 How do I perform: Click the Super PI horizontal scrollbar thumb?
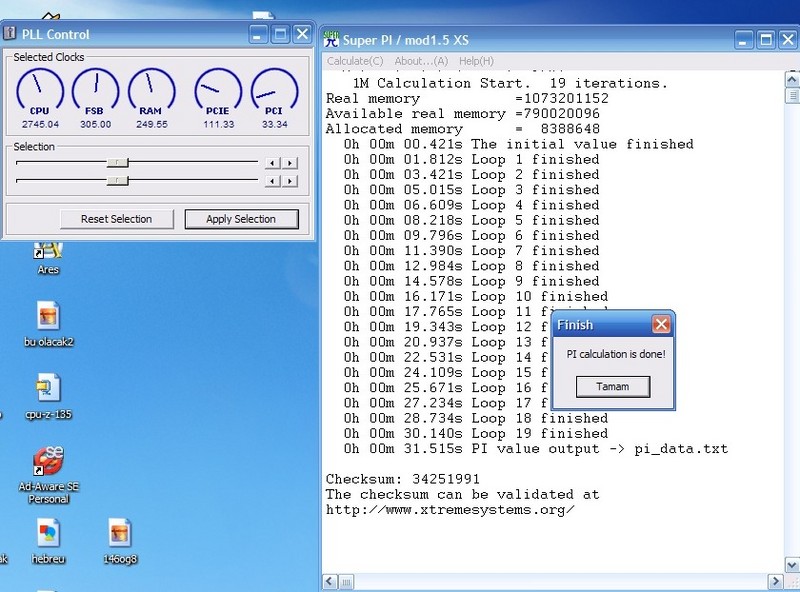pyautogui.click(x=346, y=581)
